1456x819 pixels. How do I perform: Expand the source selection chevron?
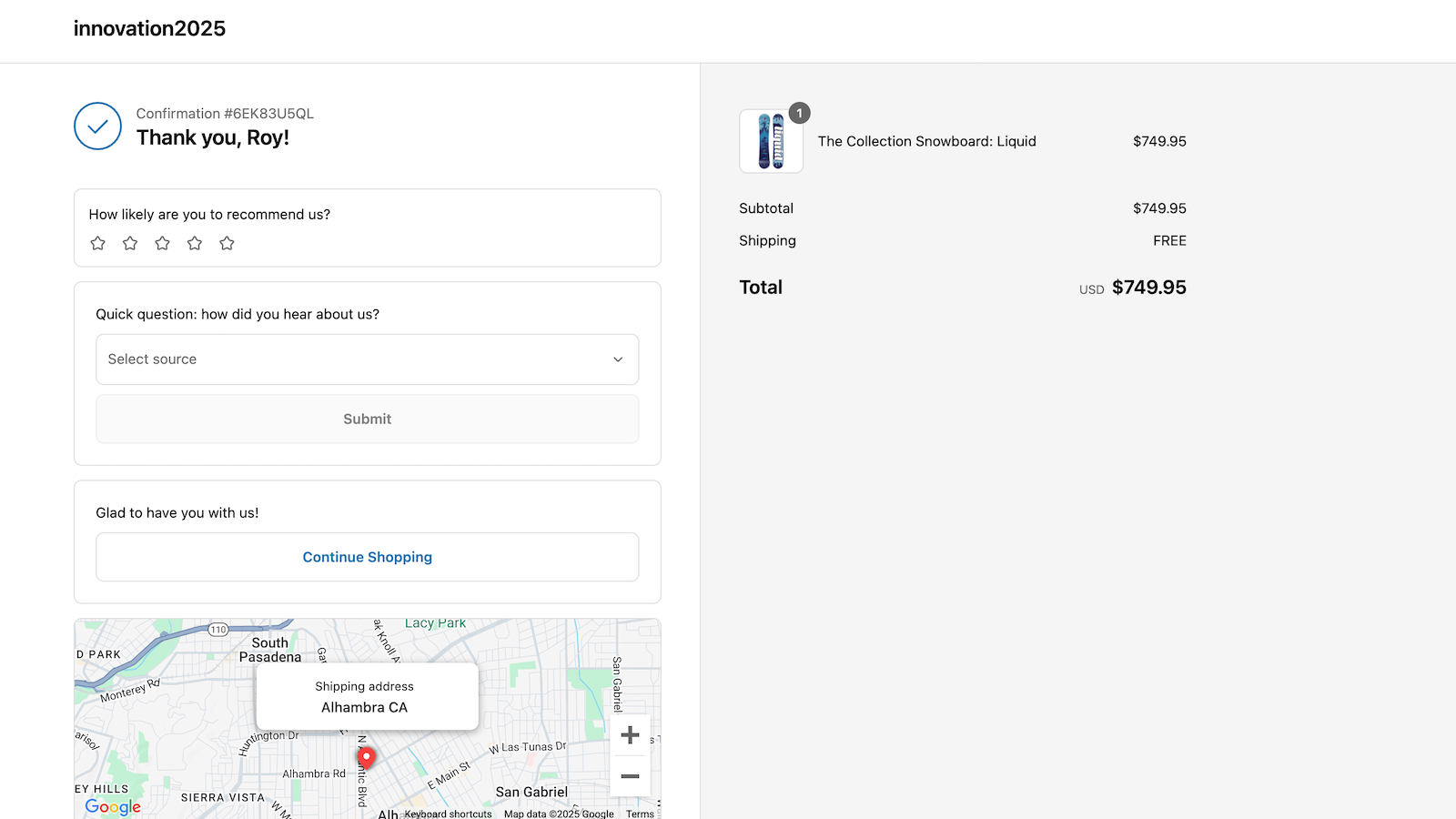point(617,359)
